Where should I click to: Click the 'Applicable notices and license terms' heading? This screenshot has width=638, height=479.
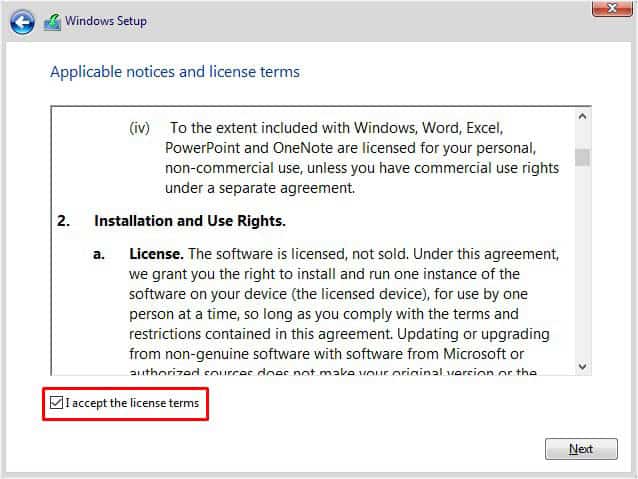pos(175,72)
